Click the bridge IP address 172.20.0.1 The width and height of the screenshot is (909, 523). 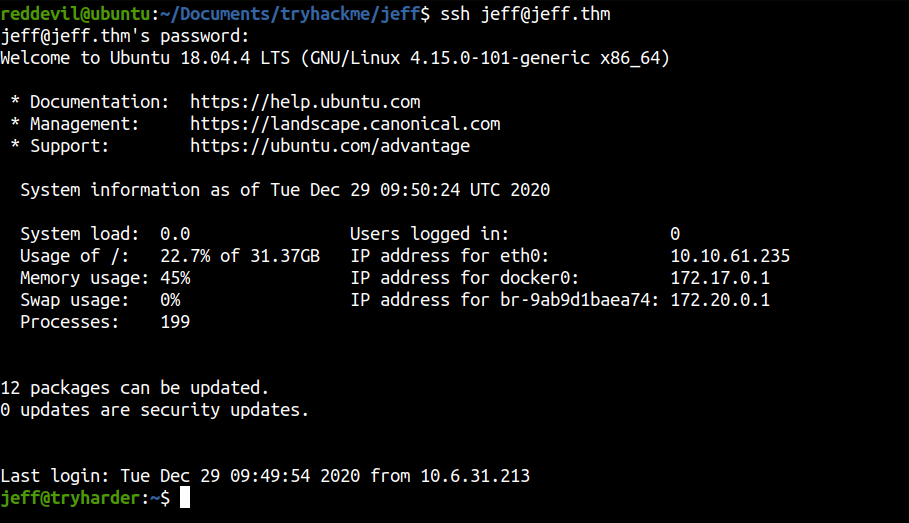pyautogui.click(x=720, y=300)
